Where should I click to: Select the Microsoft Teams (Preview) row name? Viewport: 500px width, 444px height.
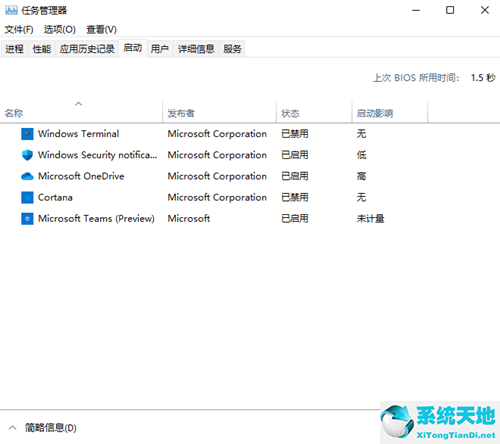point(96,219)
